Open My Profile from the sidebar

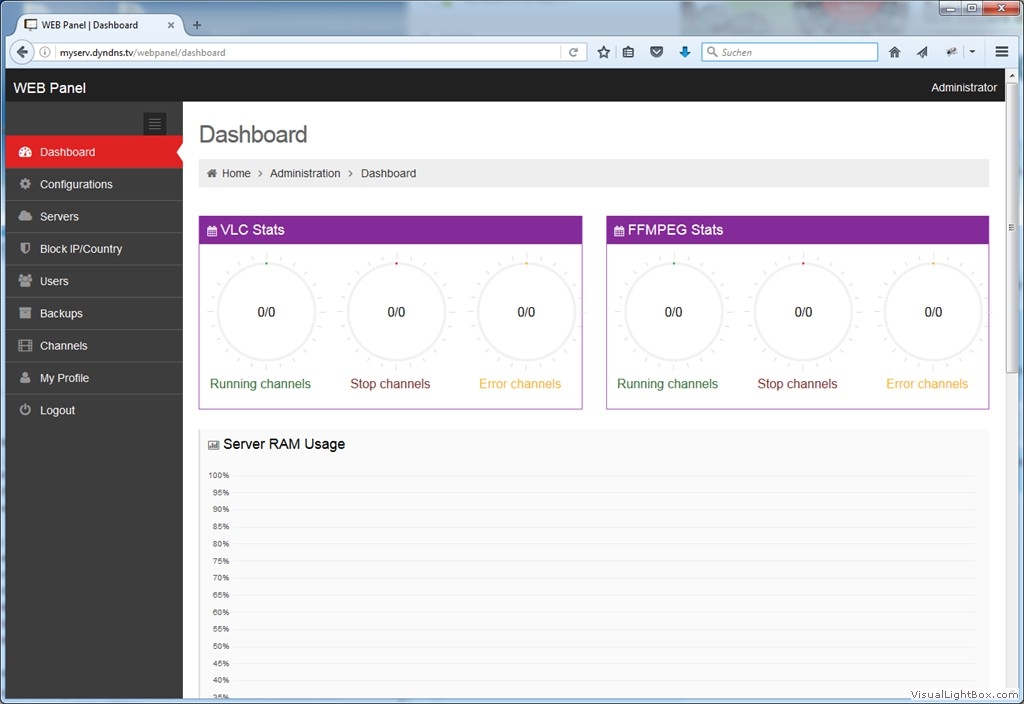point(64,378)
